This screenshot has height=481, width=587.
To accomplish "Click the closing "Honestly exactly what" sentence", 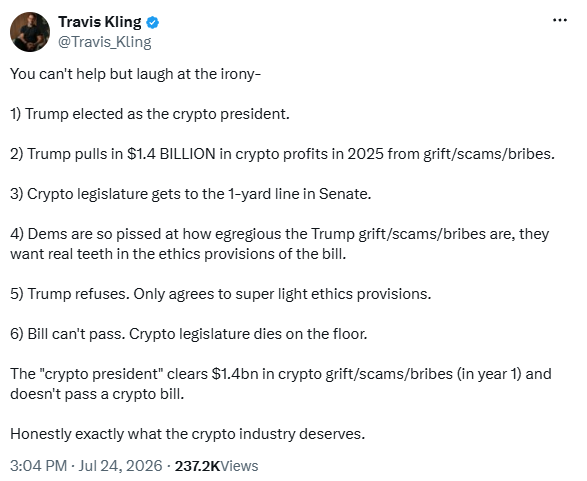I will pos(188,434).
